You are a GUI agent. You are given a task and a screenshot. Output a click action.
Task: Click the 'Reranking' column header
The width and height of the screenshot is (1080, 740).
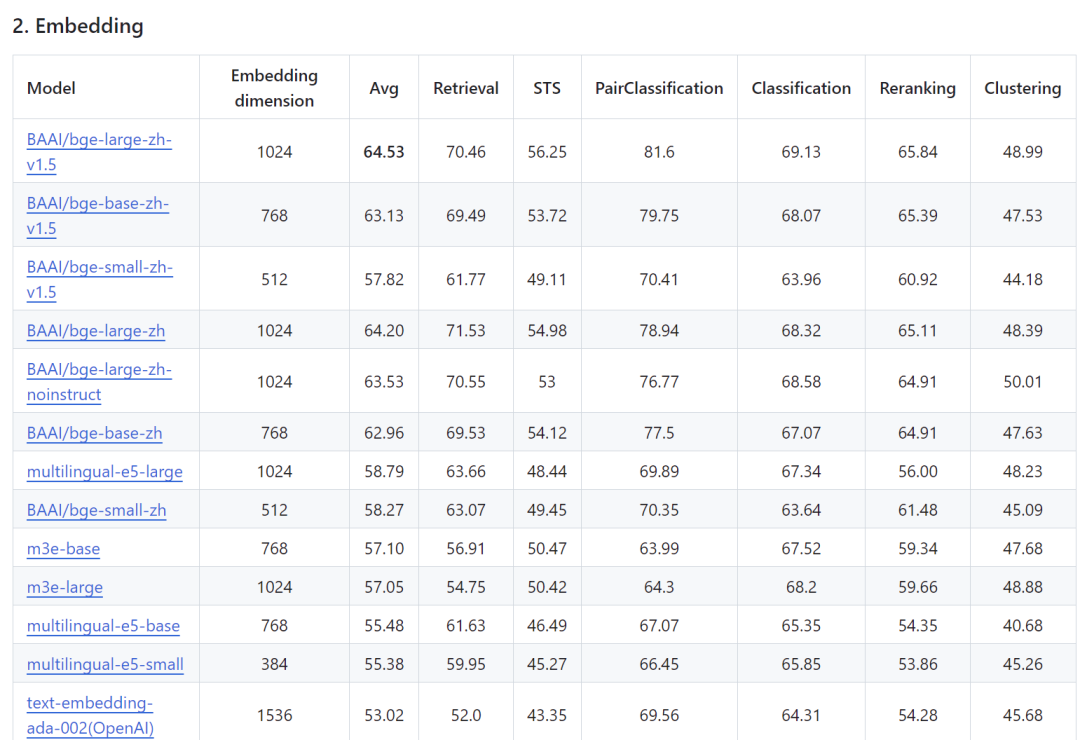[x=917, y=88]
